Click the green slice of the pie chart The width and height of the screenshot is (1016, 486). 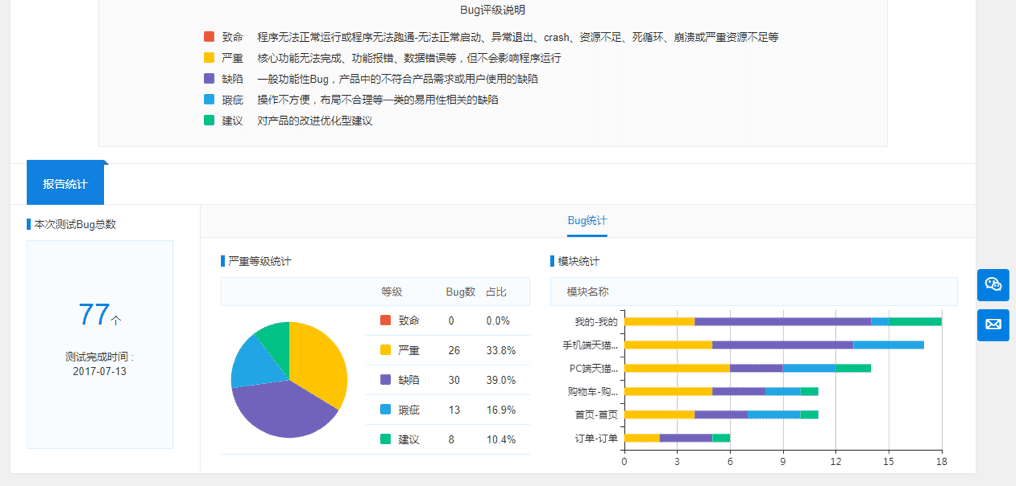274,337
